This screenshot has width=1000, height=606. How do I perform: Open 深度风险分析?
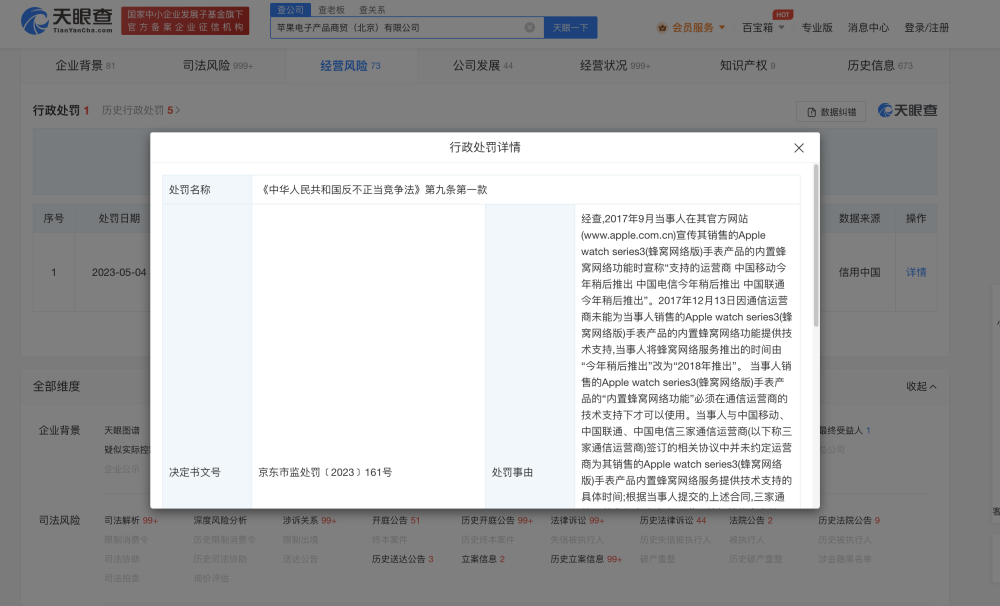coord(220,521)
